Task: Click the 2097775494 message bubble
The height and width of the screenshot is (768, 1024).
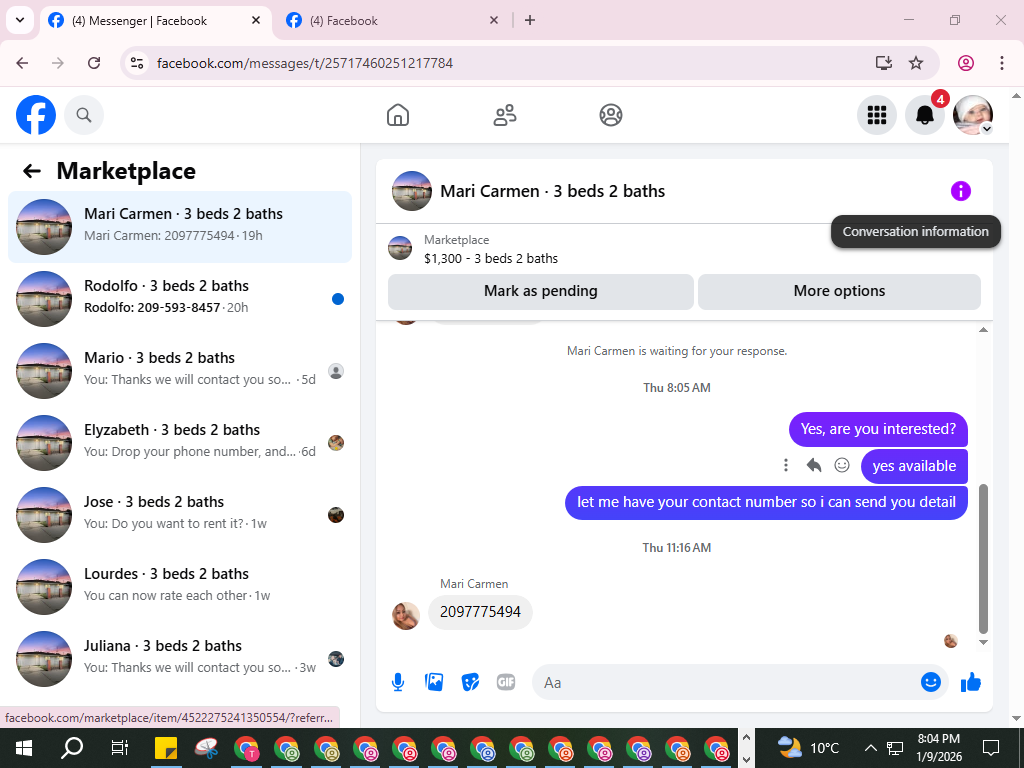Action: 480,612
